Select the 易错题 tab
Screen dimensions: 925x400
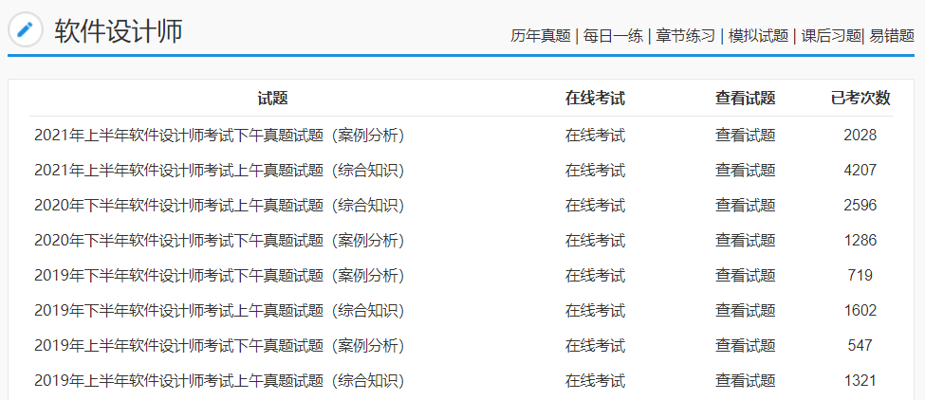tap(890, 36)
